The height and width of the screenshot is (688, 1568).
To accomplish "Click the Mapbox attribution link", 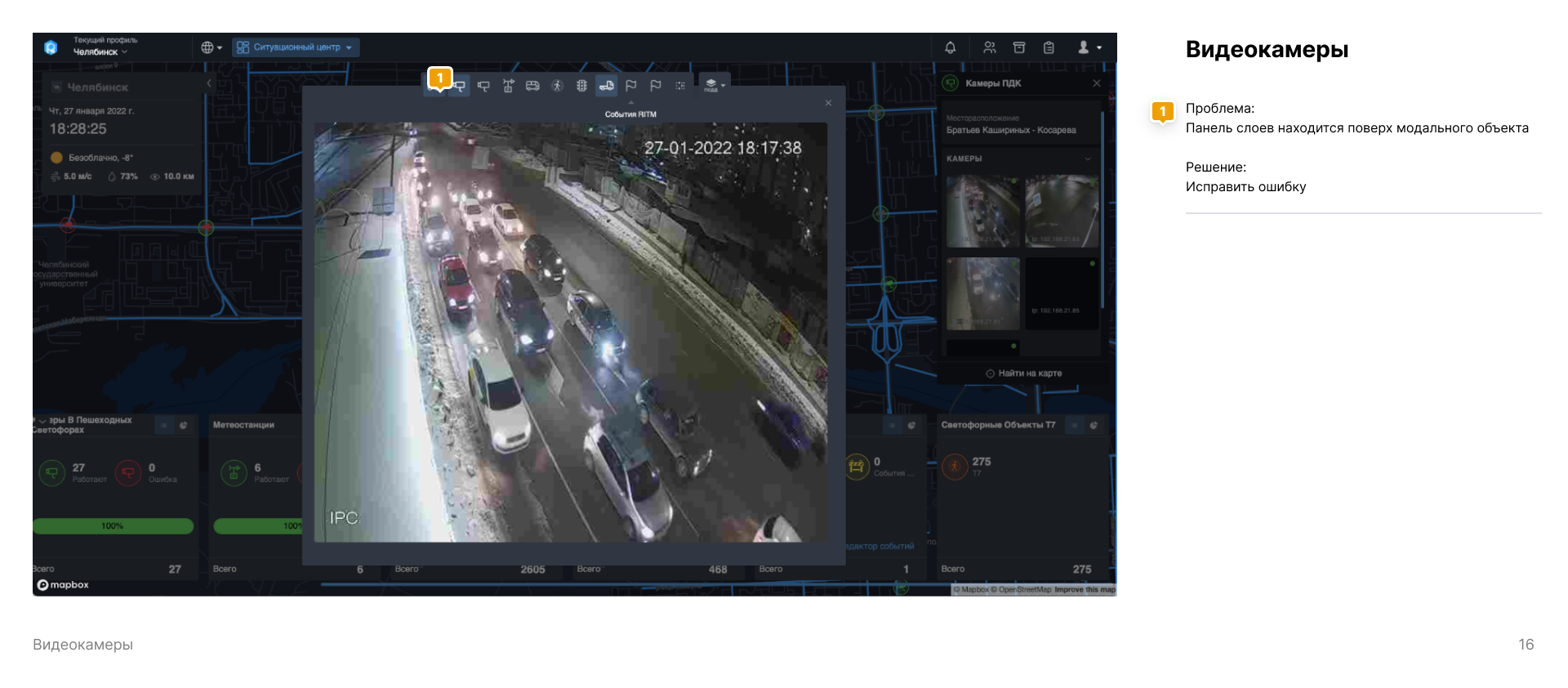I will coord(972,590).
